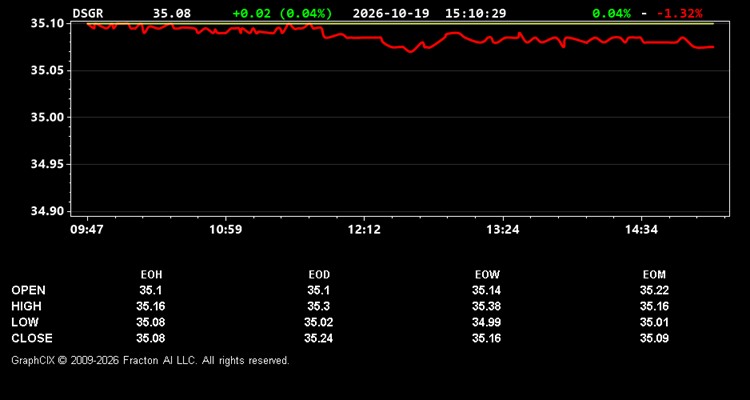This screenshot has height=400, width=750.
Task: Select the EOW LOW value 34.99
Action: pos(487,322)
